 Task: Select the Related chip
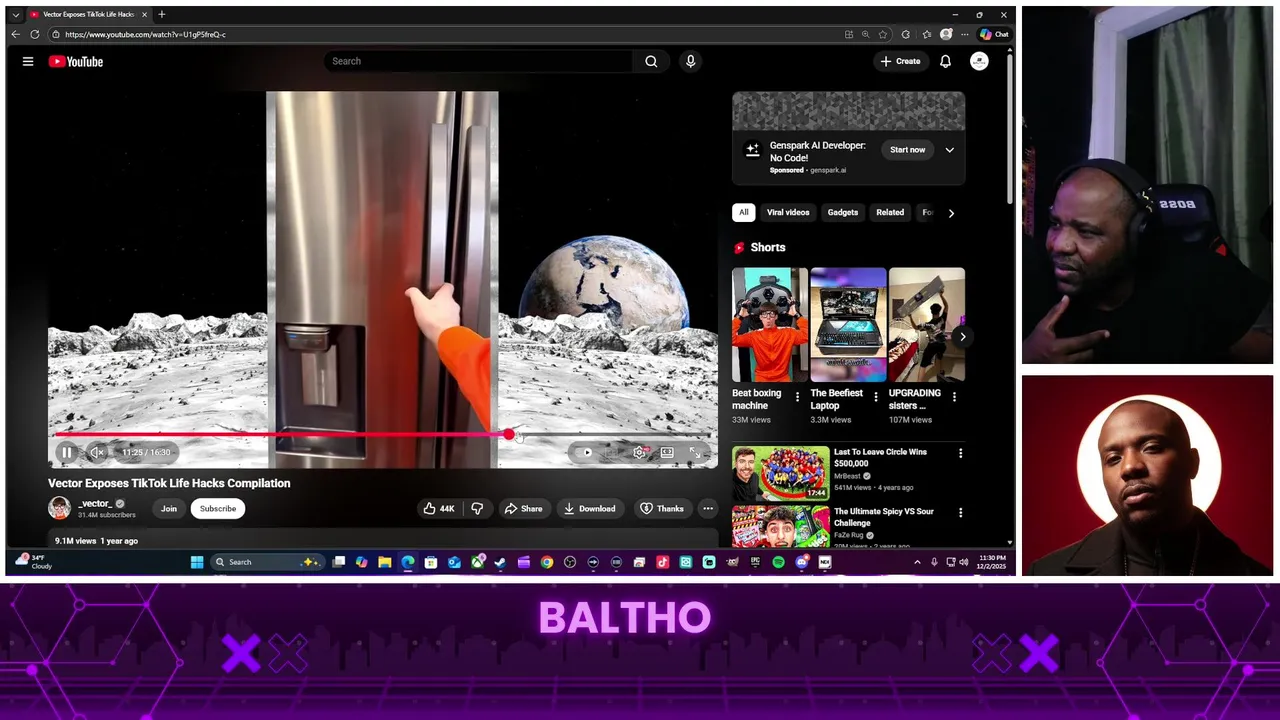click(x=890, y=212)
